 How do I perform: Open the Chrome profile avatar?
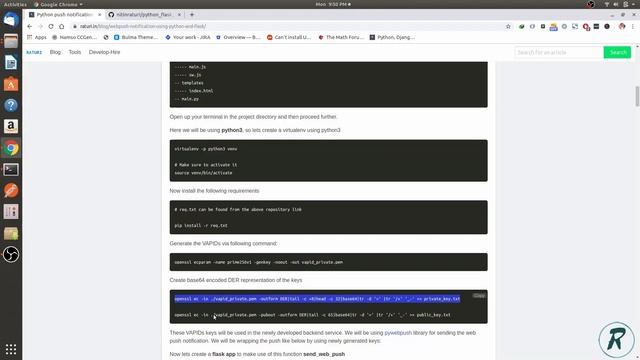pos(622,26)
